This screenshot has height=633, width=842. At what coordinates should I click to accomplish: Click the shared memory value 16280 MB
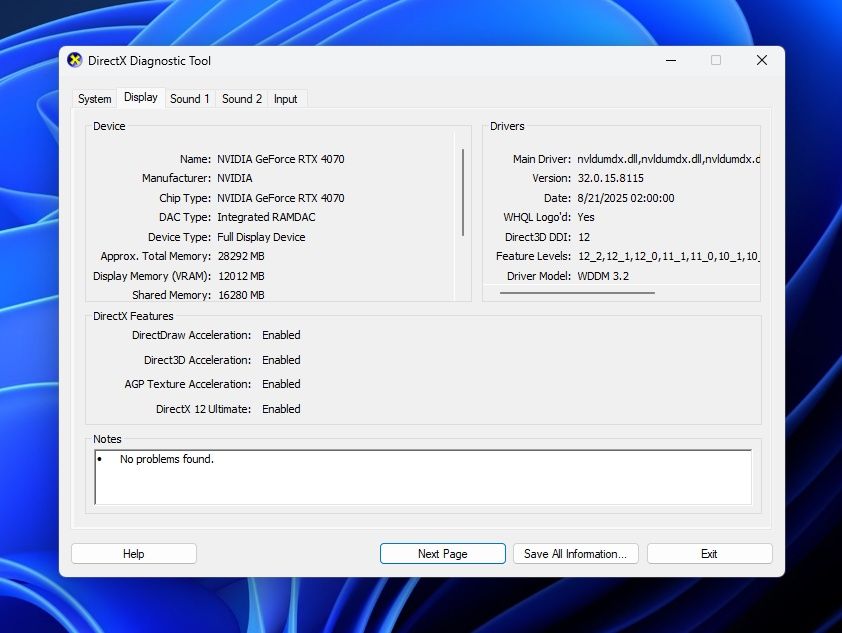pos(241,295)
